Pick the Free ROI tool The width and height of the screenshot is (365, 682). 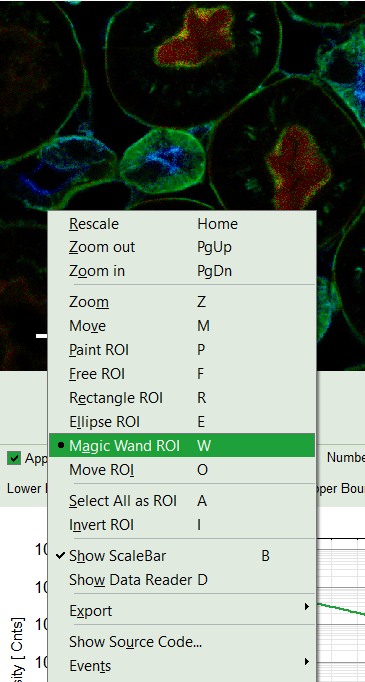click(182, 374)
